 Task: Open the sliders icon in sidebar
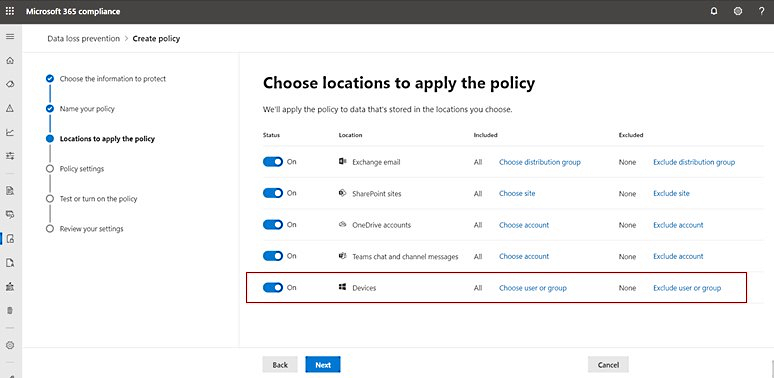coord(10,156)
